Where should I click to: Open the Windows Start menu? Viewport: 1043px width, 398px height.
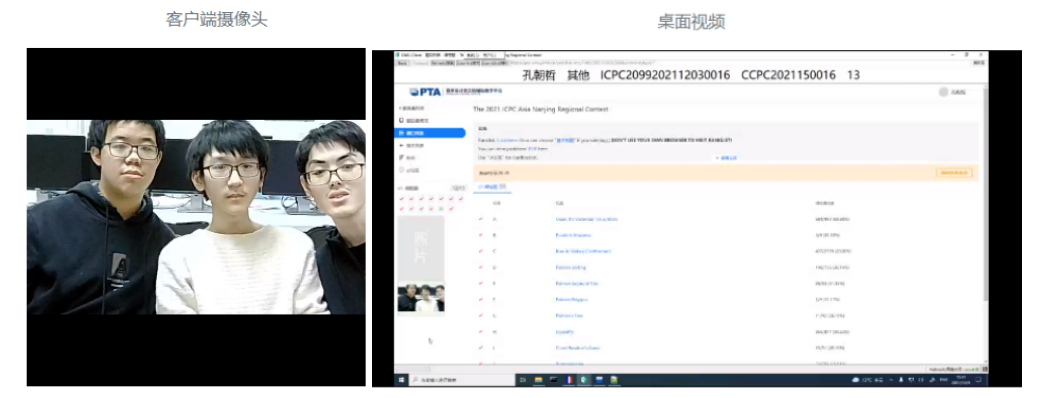[x=401, y=380]
